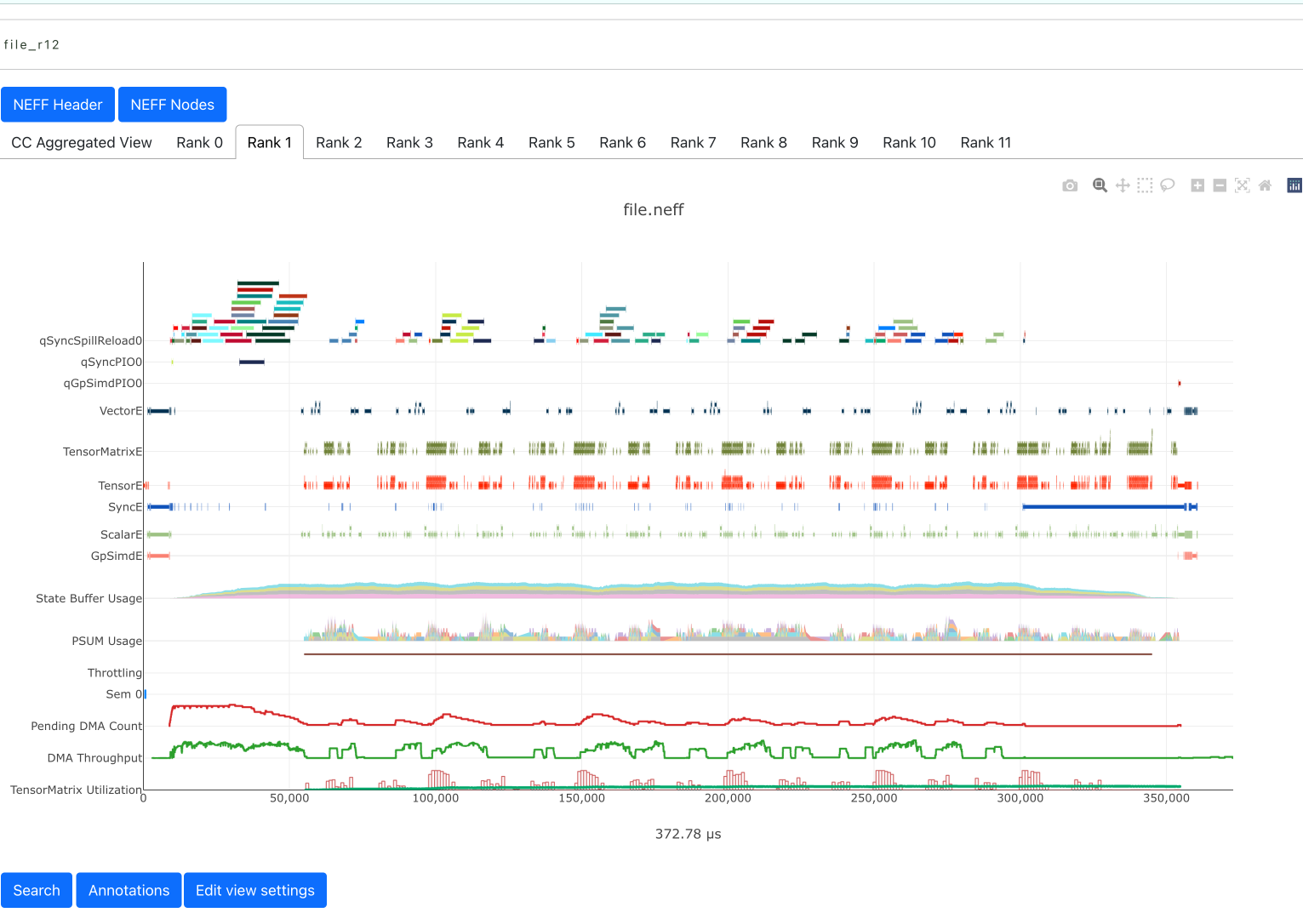Activate the Pan tool
The height and width of the screenshot is (924, 1303).
pos(1123,185)
